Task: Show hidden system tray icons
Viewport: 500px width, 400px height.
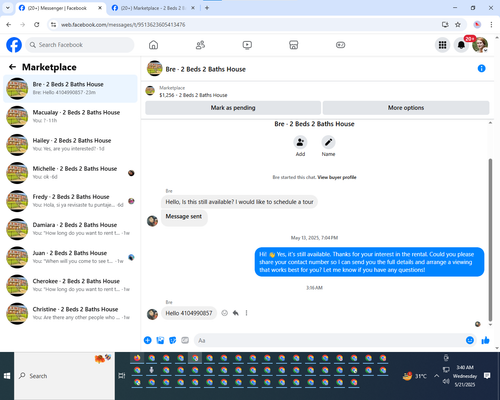Action: click(436, 376)
